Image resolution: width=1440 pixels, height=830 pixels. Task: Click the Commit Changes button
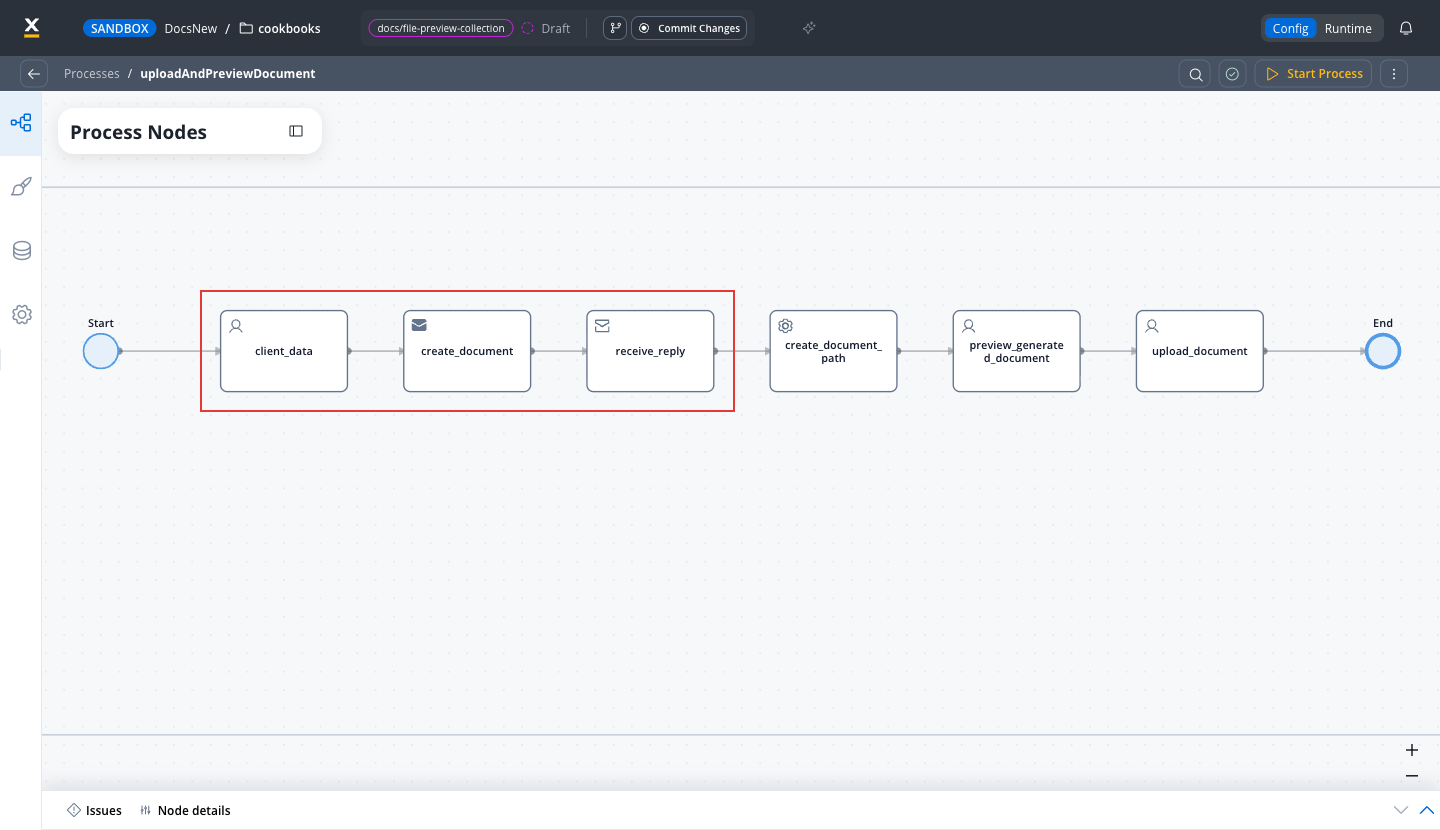[x=689, y=28]
